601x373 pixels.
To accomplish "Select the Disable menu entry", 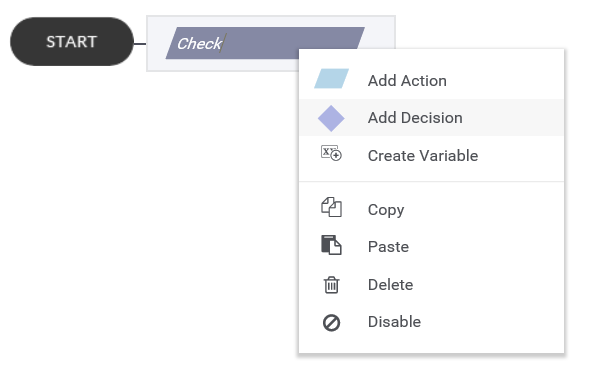I will pyautogui.click(x=431, y=322).
